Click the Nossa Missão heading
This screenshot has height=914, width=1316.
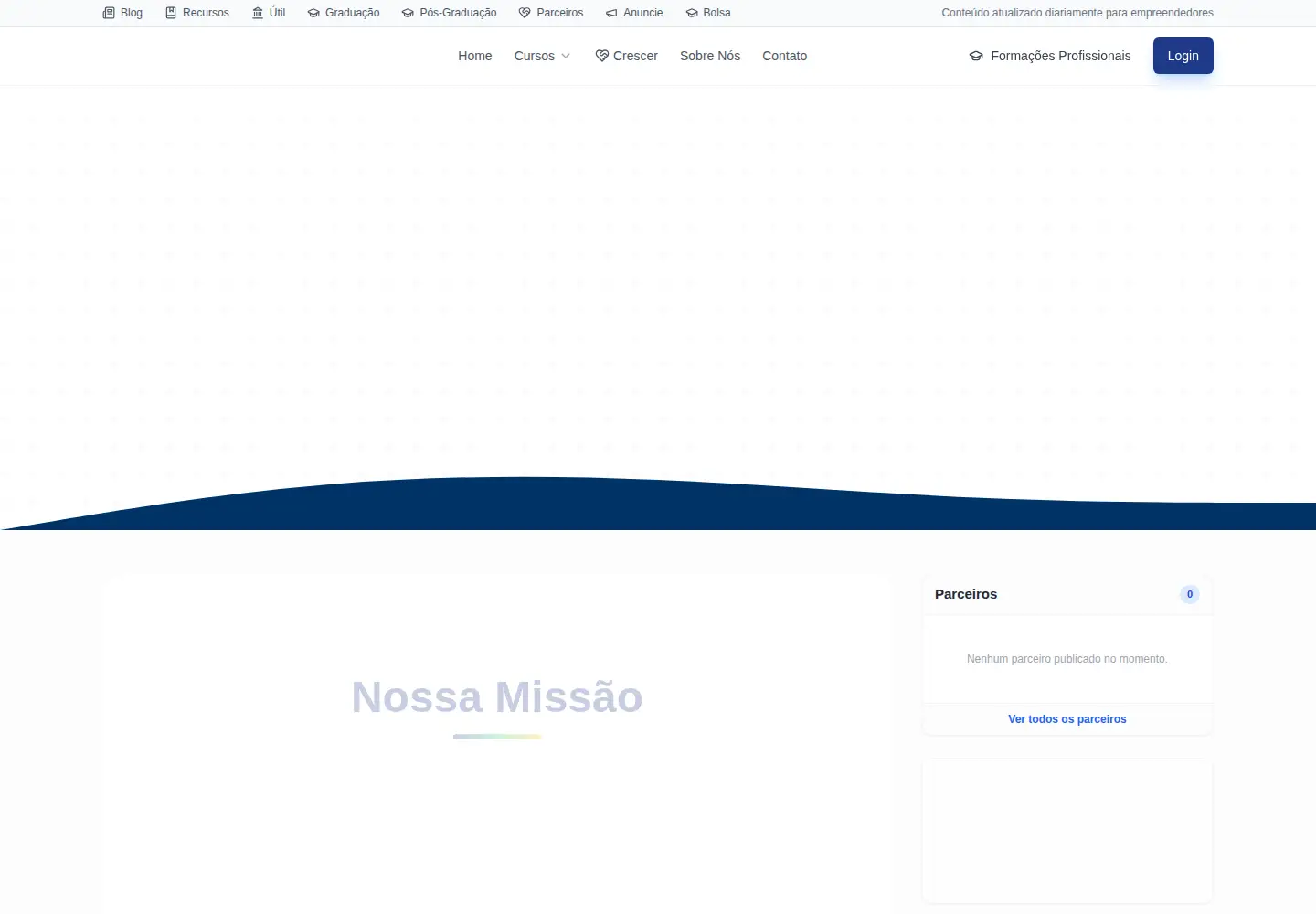[497, 697]
